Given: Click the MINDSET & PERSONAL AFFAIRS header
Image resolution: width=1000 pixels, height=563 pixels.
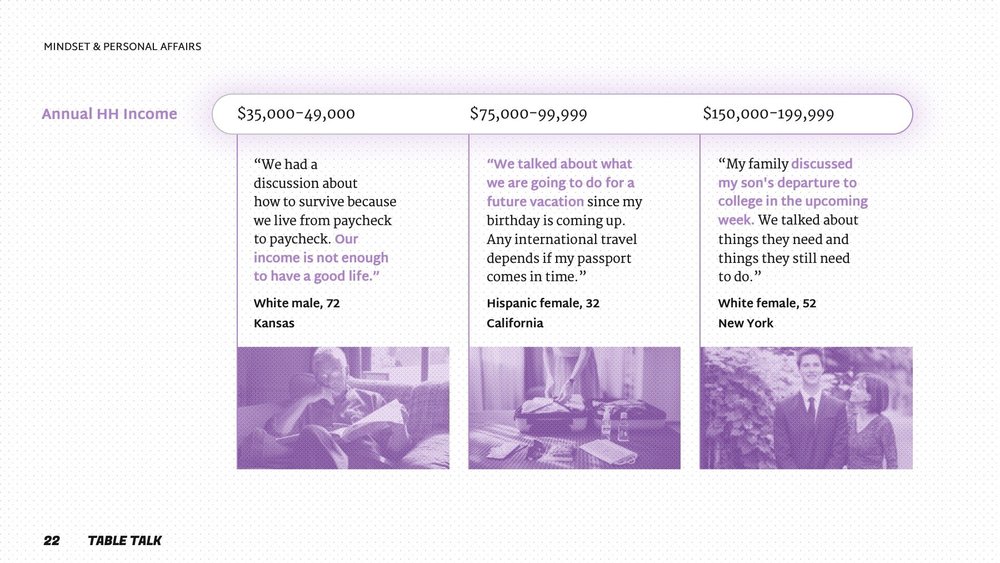Looking at the screenshot, I should point(122,47).
